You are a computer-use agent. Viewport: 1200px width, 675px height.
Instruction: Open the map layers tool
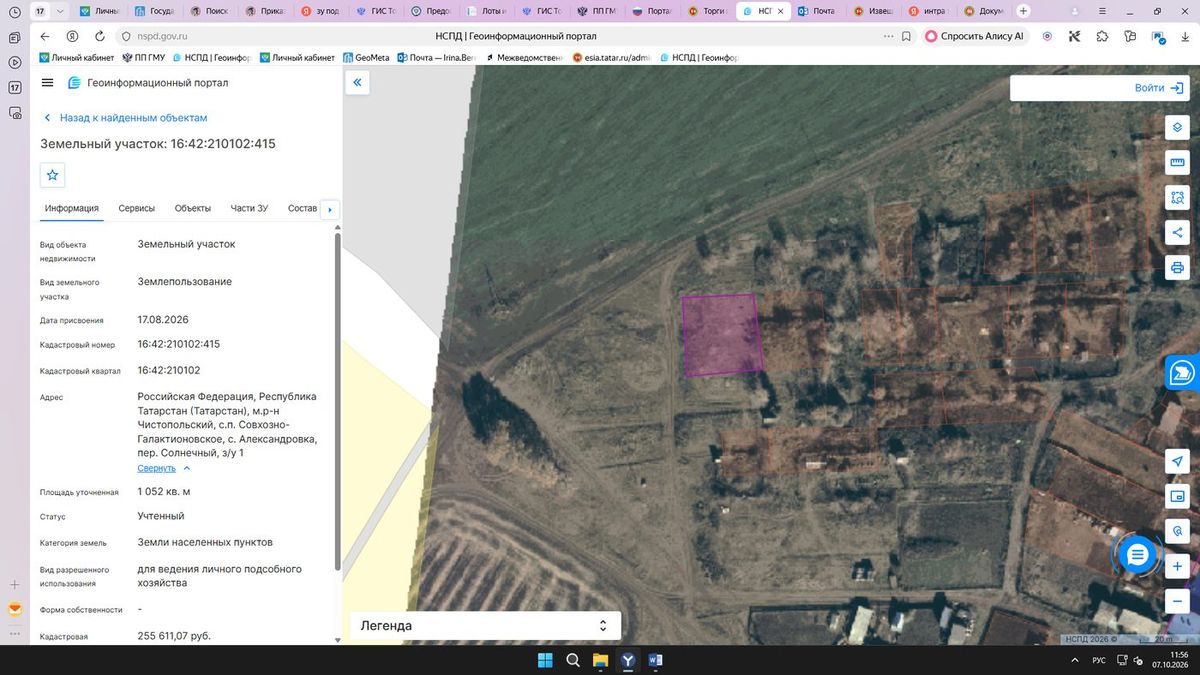click(1177, 128)
